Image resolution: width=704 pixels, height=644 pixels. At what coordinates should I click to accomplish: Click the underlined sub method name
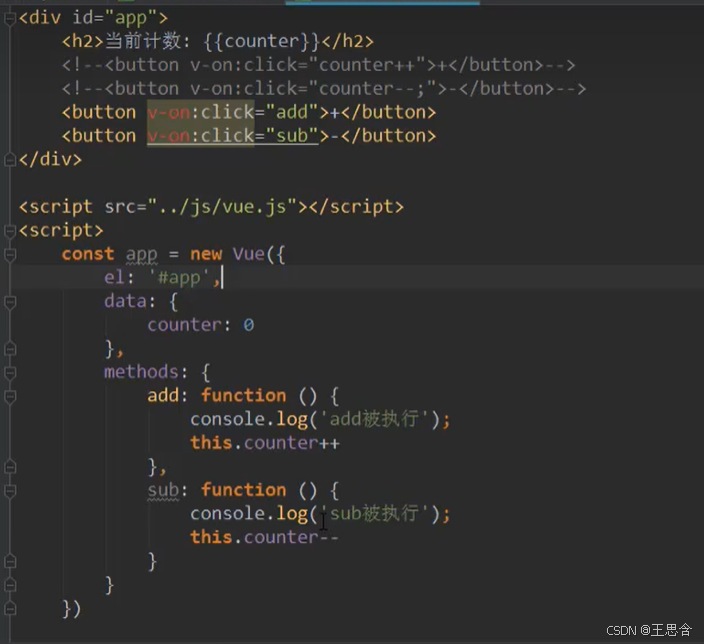[x=163, y=490]
